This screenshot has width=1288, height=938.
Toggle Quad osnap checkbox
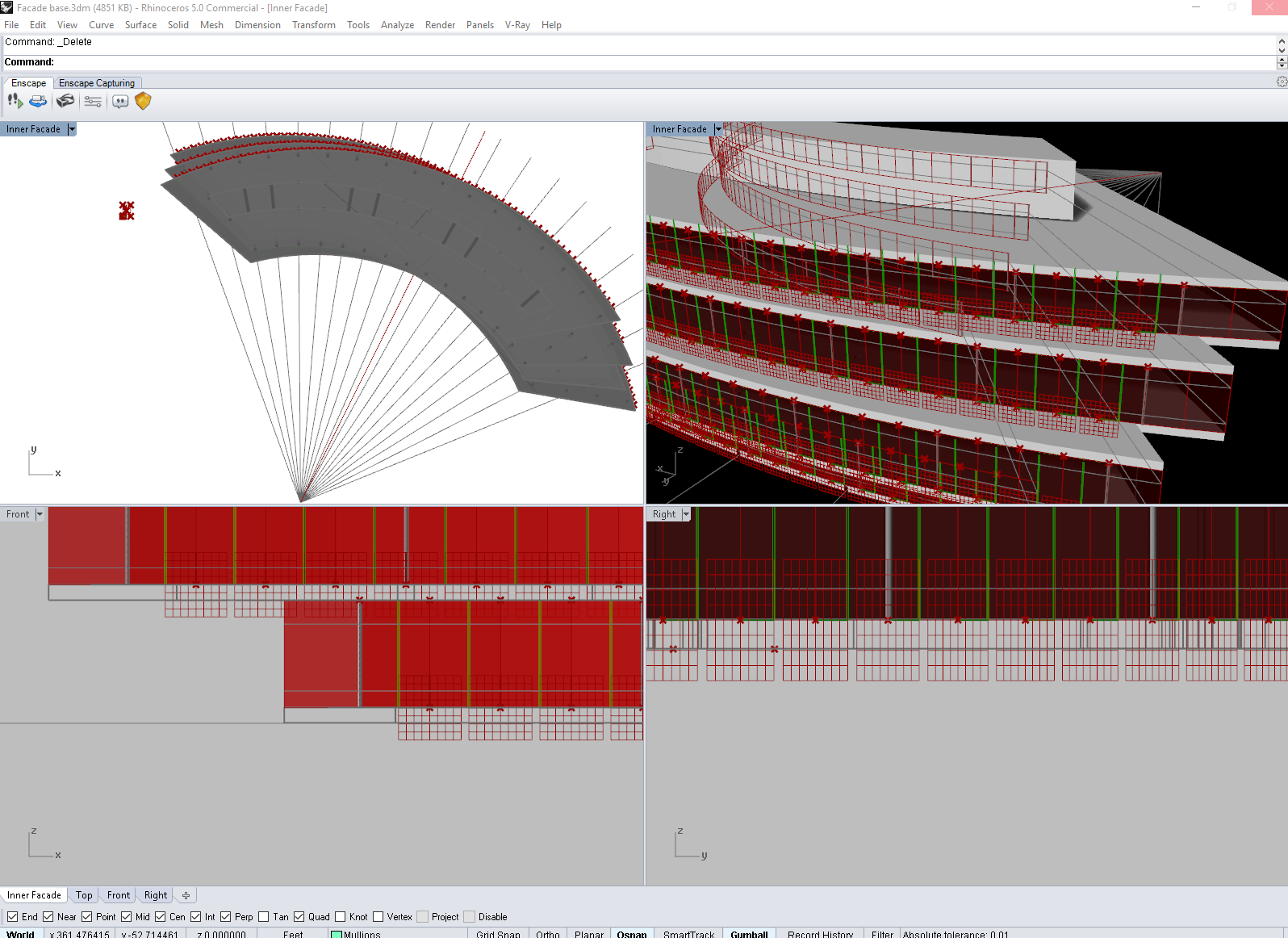[299, 917]
